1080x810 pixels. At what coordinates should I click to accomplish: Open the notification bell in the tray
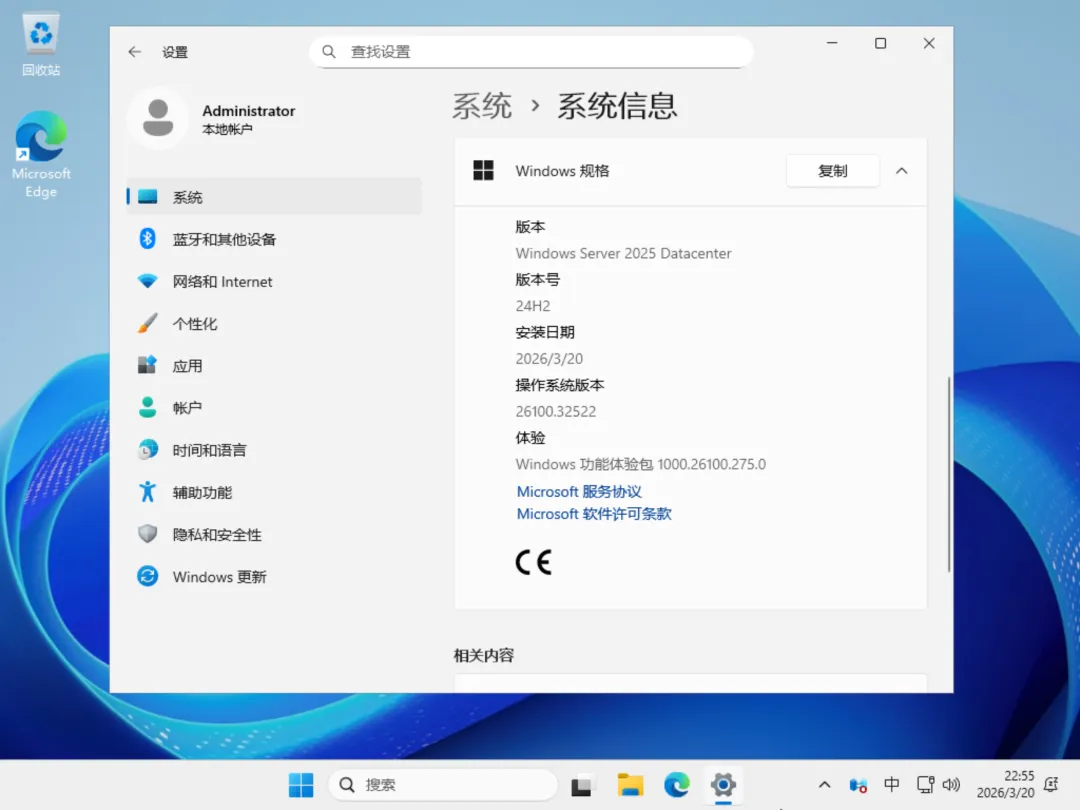[1051, 785]
